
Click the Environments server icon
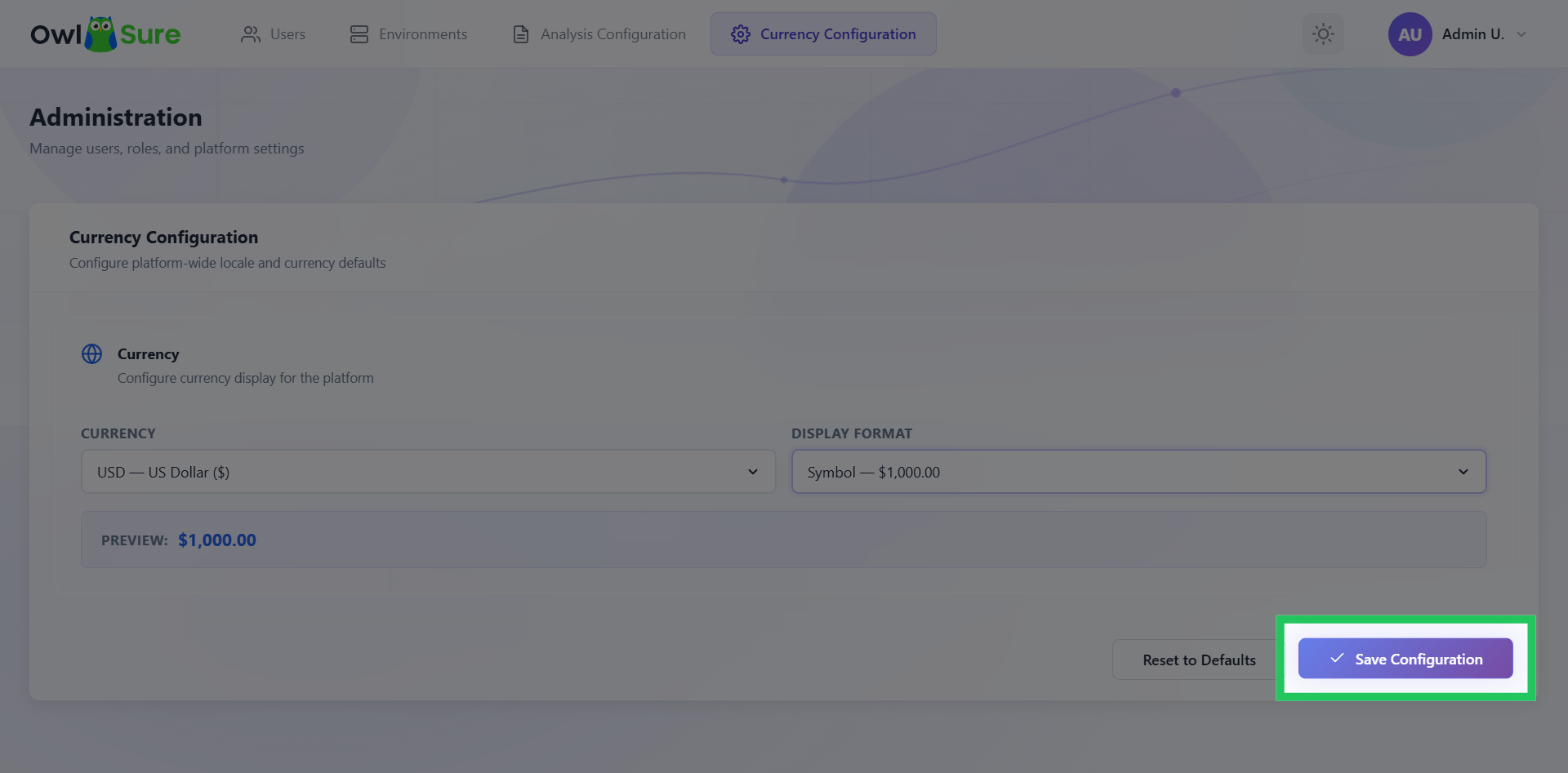[359, 34]
